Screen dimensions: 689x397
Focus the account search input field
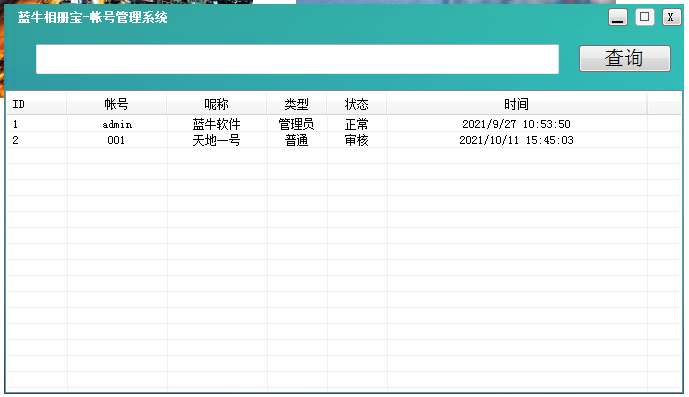coord(297,59)
